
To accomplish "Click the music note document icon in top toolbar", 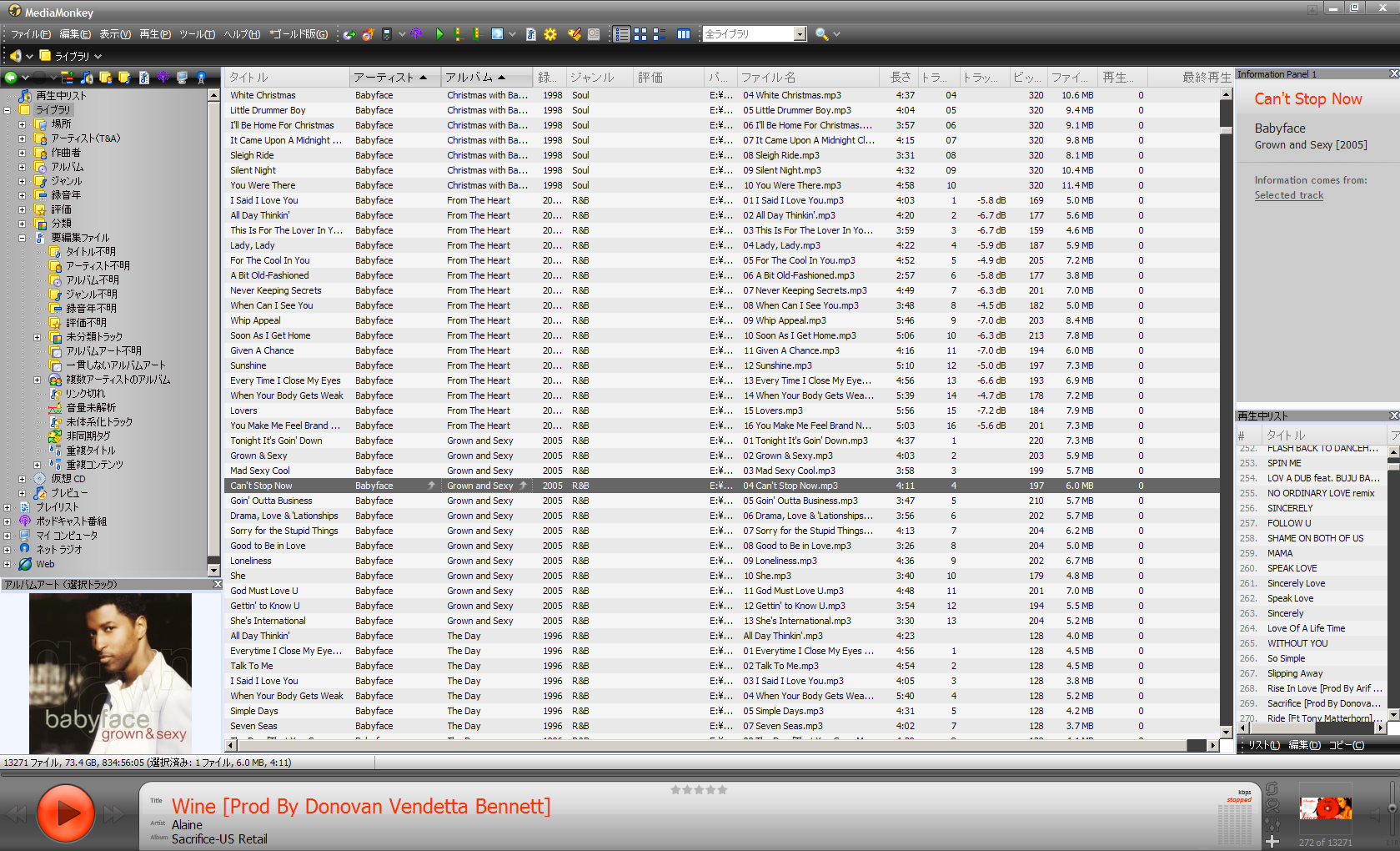I will 530,34.
